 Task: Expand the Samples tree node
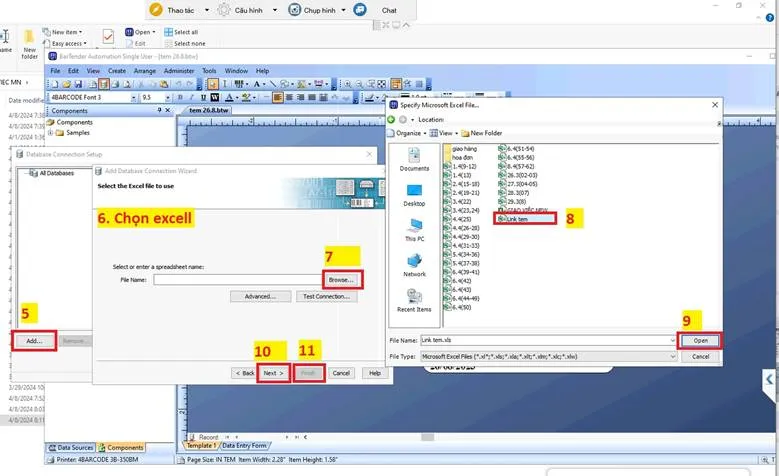(x=49, y=132)
